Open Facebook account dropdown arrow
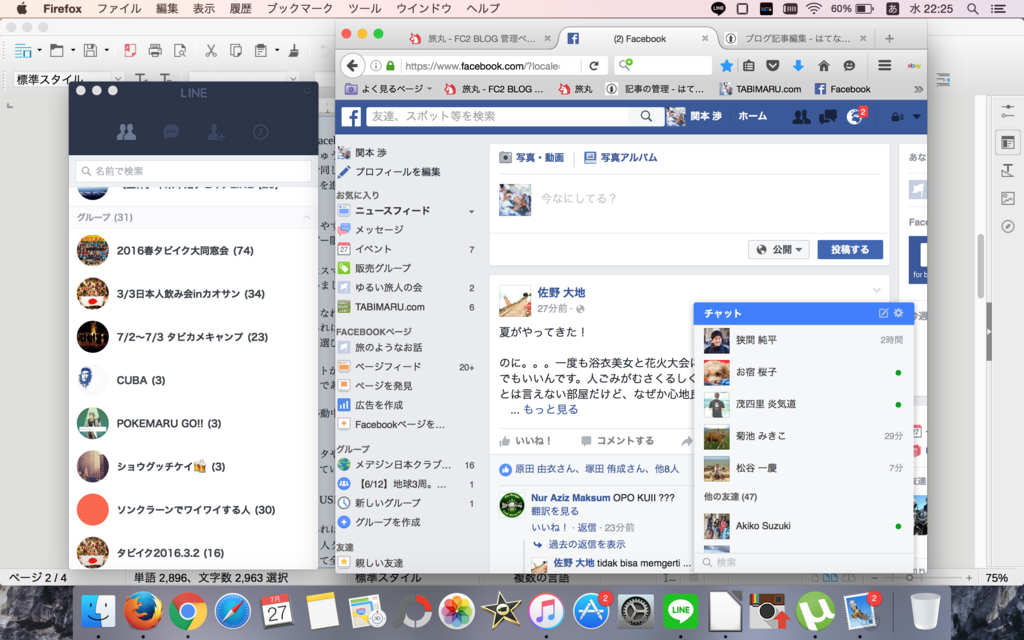 917,117
